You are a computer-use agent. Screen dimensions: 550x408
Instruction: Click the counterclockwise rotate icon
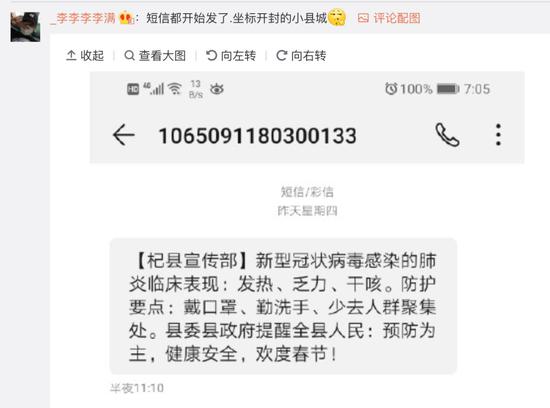(211, 55)
